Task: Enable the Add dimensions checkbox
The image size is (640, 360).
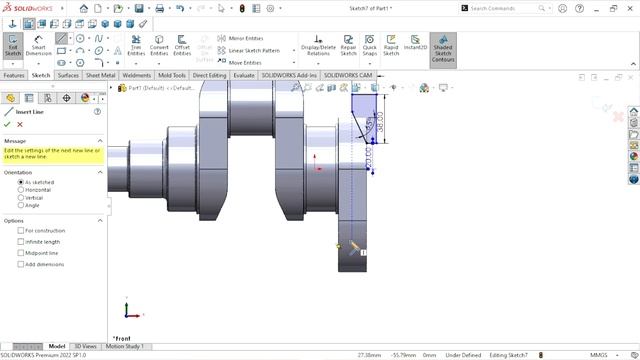Action: point(20,264)
